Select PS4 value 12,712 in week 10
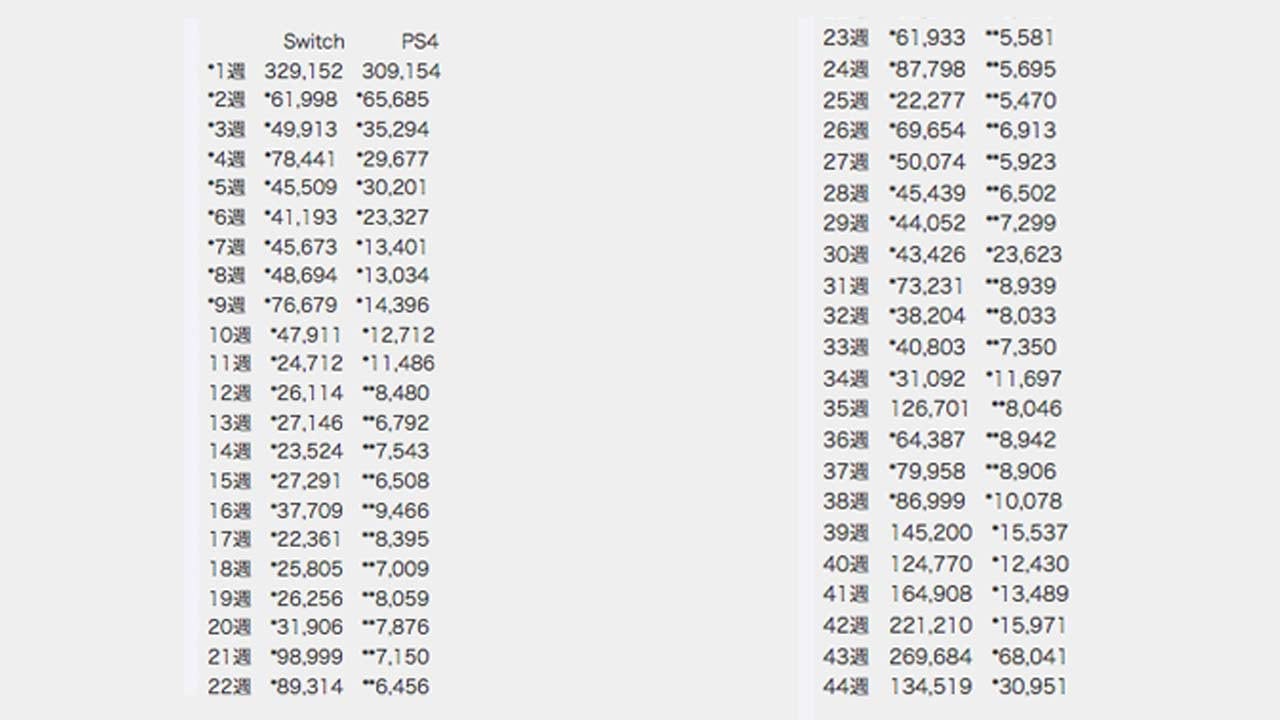Image resolution: width=1280 pixels, height=720 pixels. [399, 335]
